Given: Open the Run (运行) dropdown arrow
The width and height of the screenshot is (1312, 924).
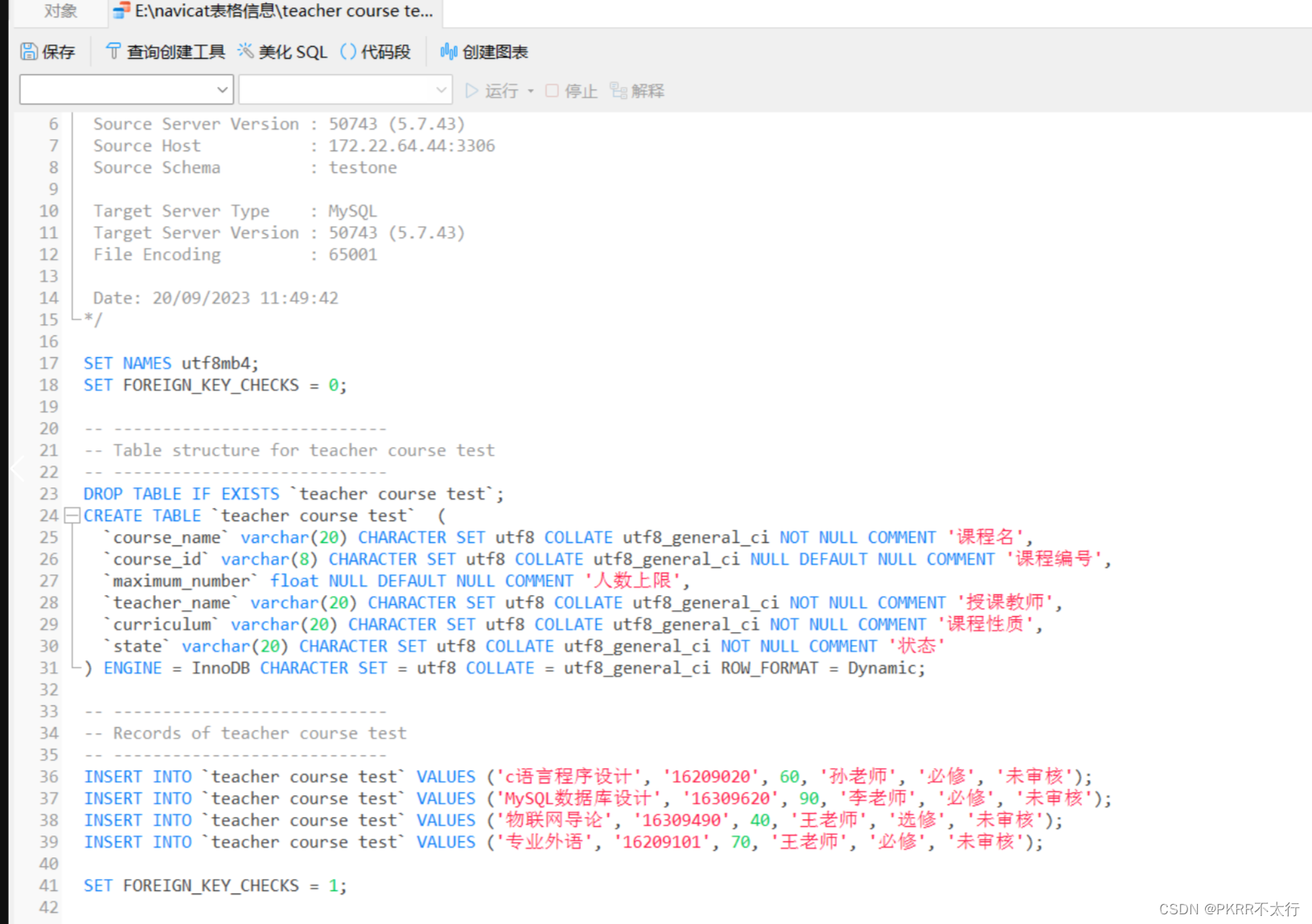Looking at the screenshot, I should coord(531,91).
